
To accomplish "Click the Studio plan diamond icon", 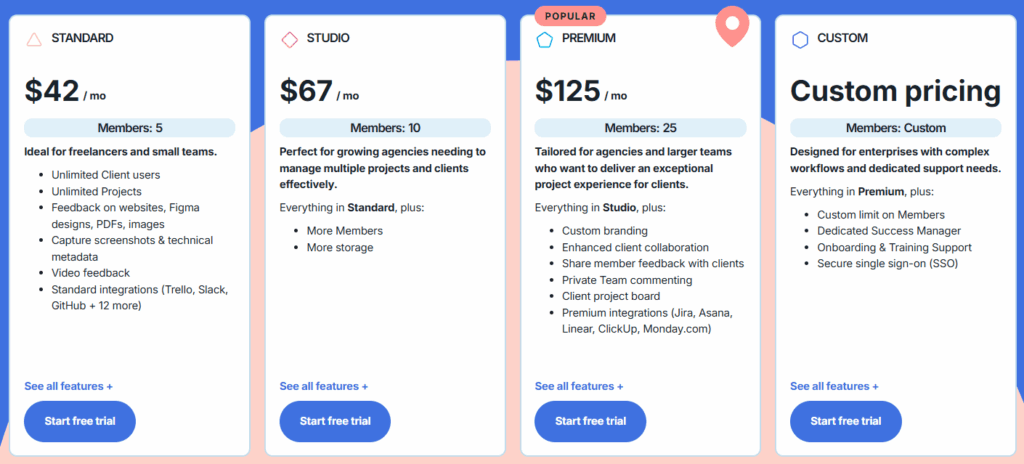I will pos(289,40).
